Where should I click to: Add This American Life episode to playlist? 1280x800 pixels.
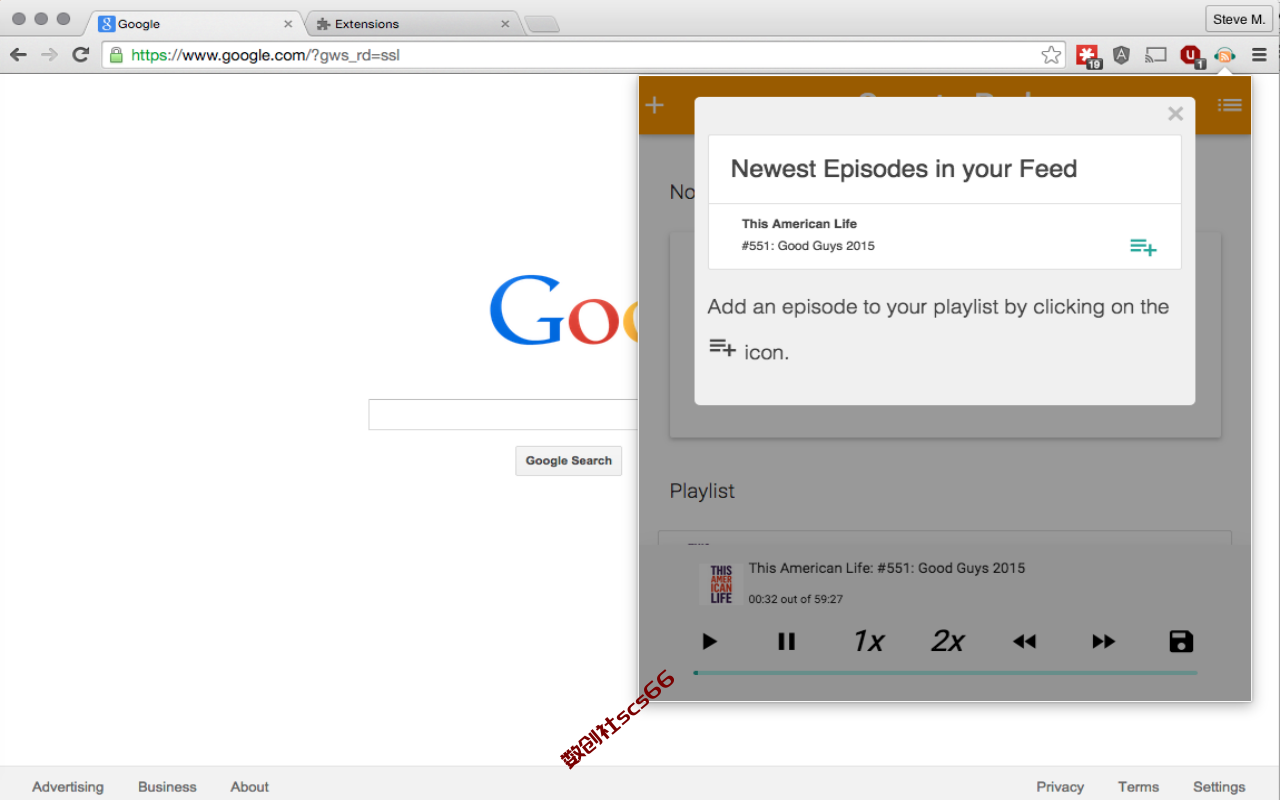[x=1143, y=247]
